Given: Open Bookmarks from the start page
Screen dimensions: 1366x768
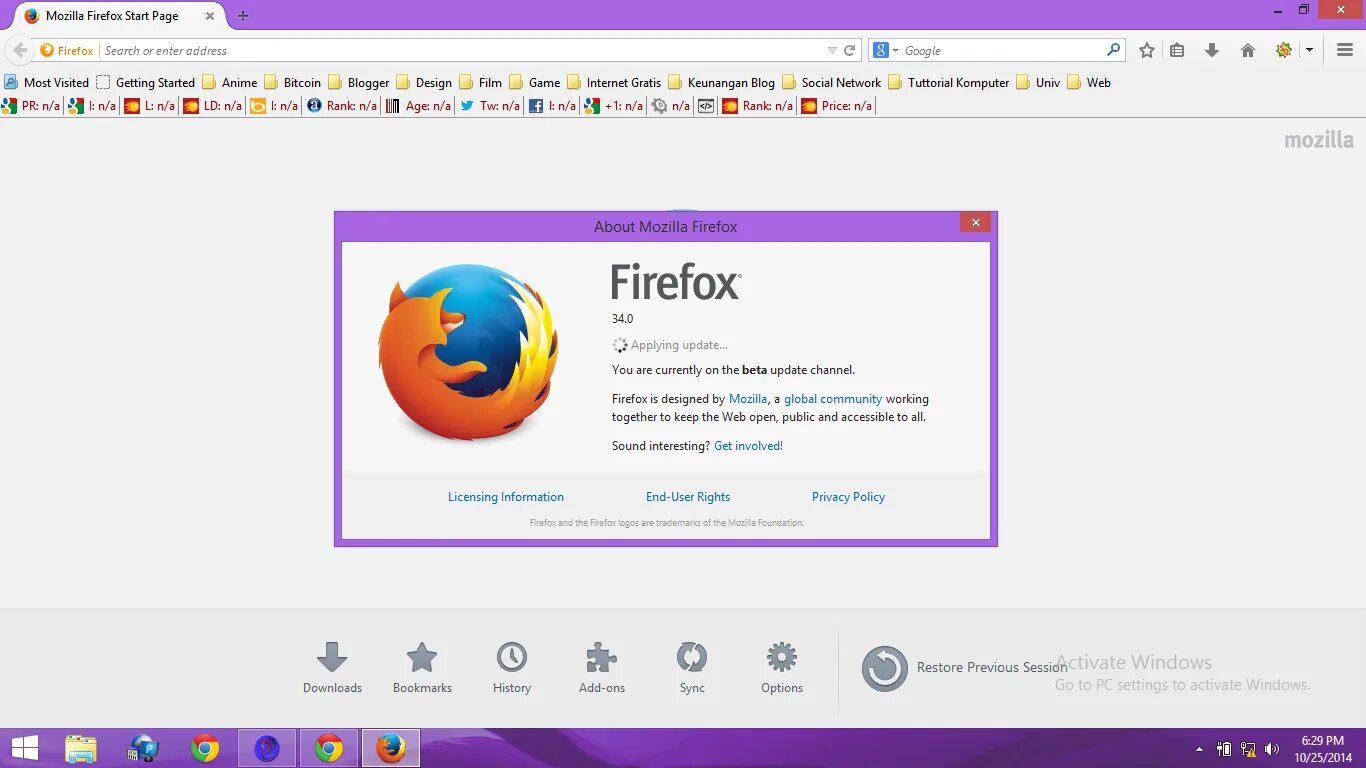Looking at the screenshot, I should coord(422,668).
